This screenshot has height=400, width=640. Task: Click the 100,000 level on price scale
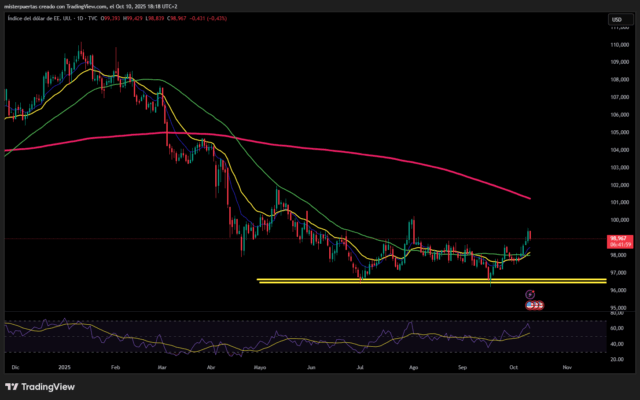point(619,220)
